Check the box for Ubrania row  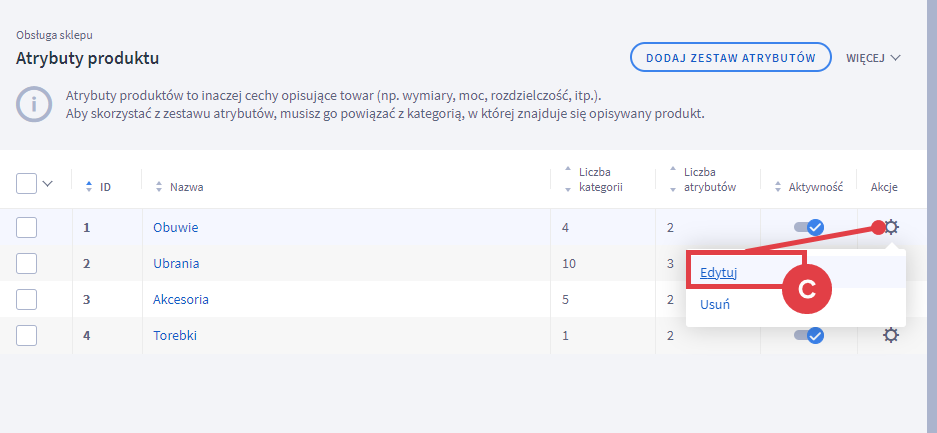[x=26, y=263]
